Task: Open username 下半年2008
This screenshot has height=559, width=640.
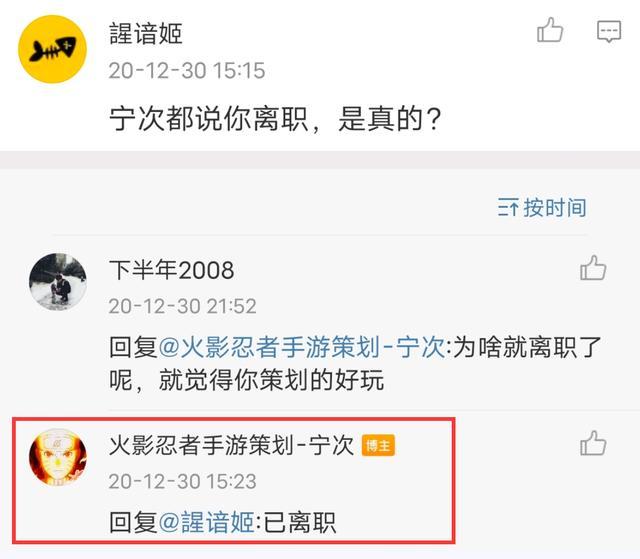Action: (172, 270)
